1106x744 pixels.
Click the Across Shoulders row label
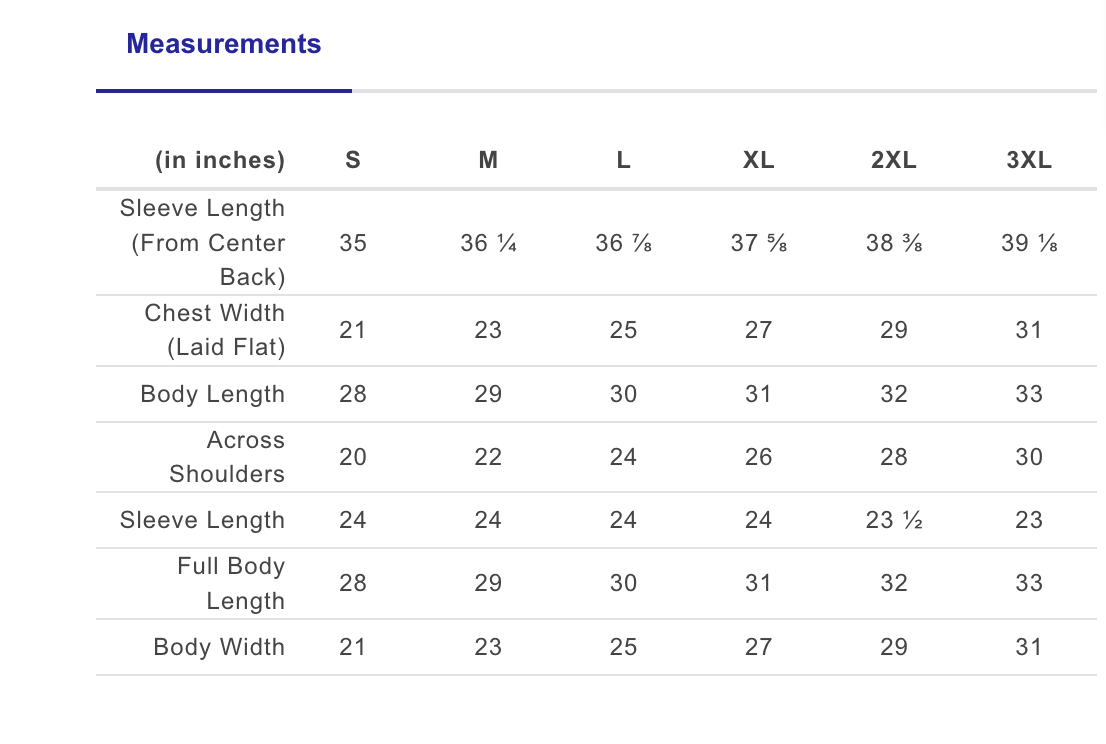[x=227, y=457]
